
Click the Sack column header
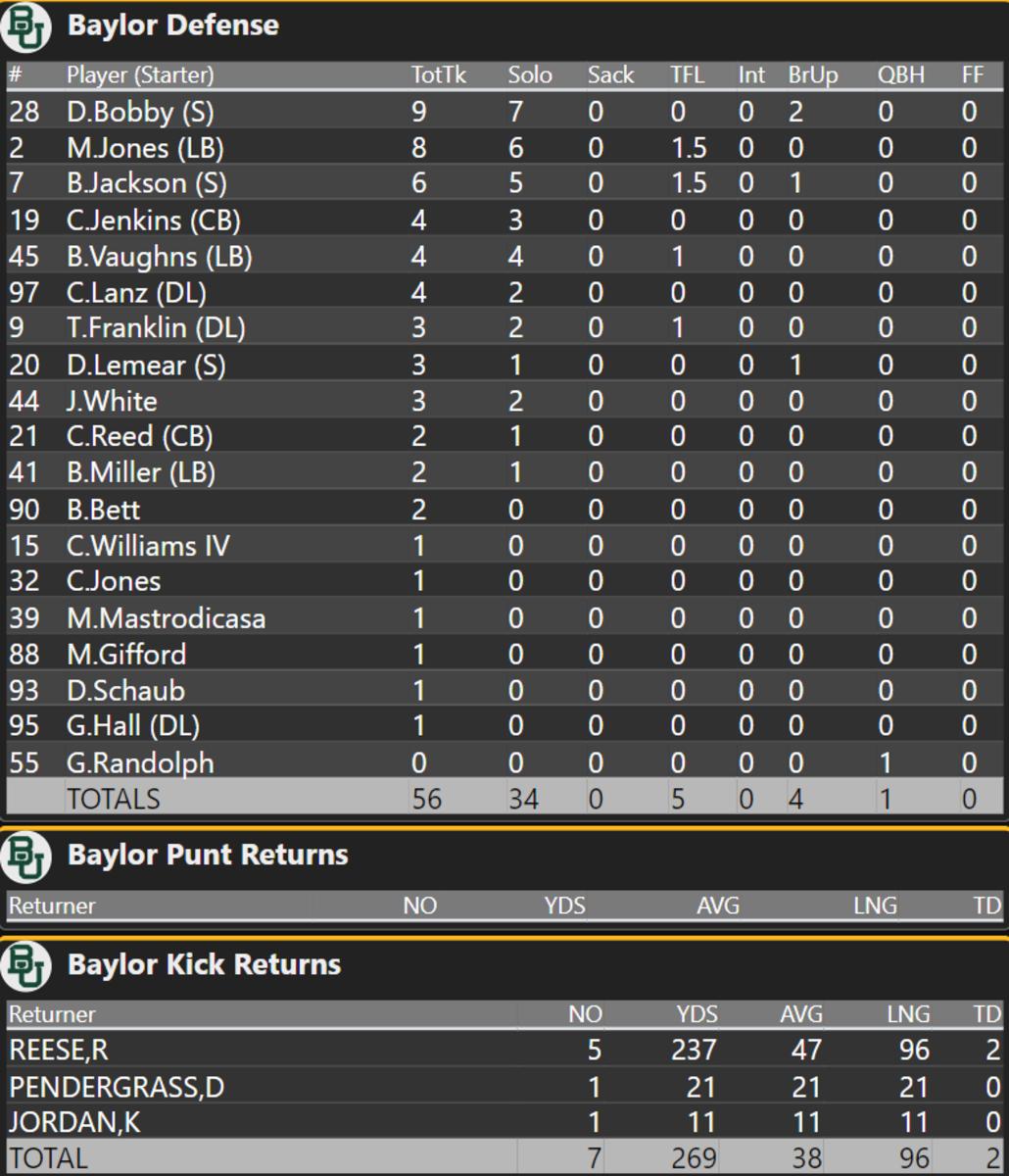611,75
